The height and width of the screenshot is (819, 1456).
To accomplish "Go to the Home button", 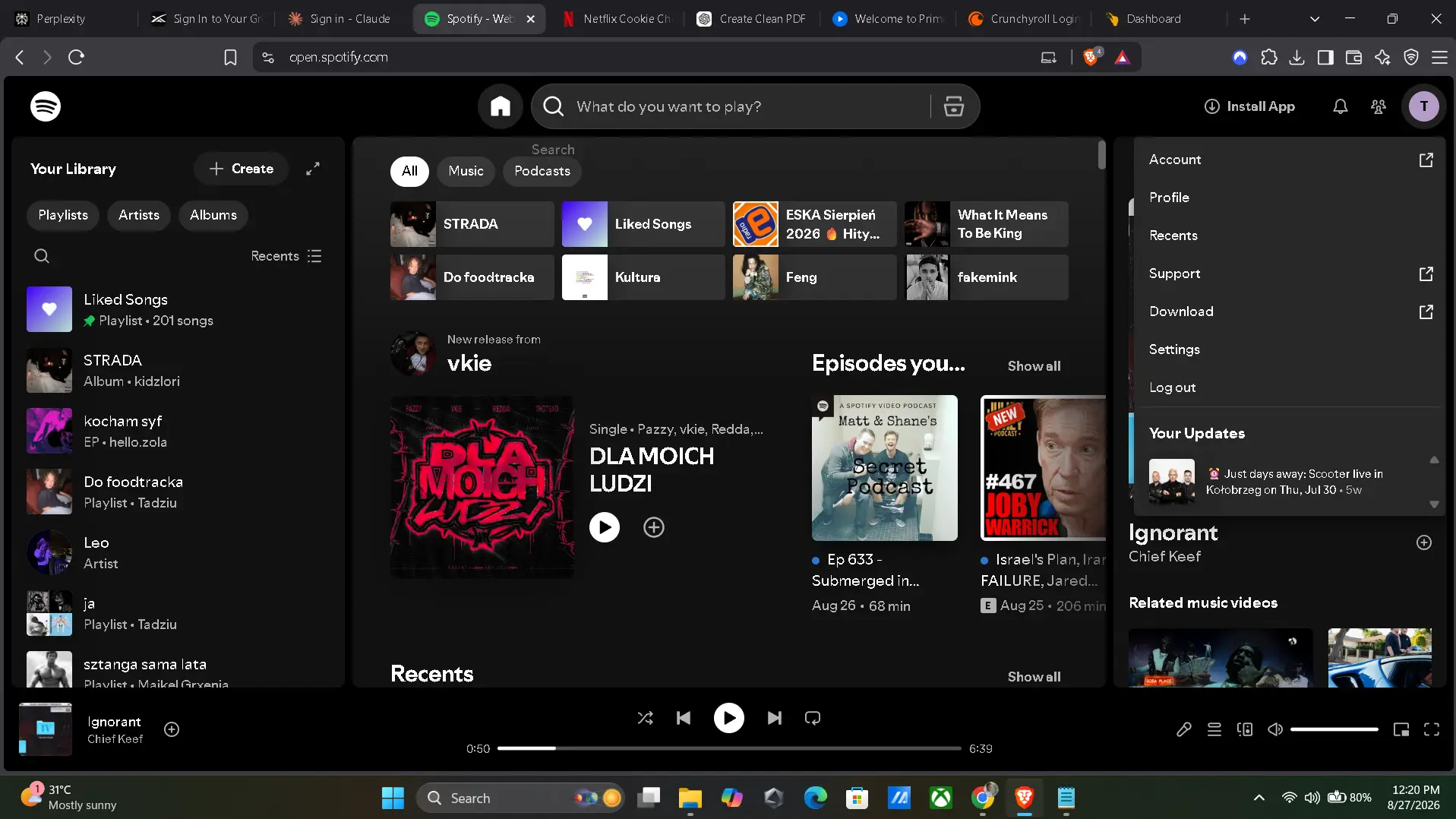I will (x=500, y=106).
